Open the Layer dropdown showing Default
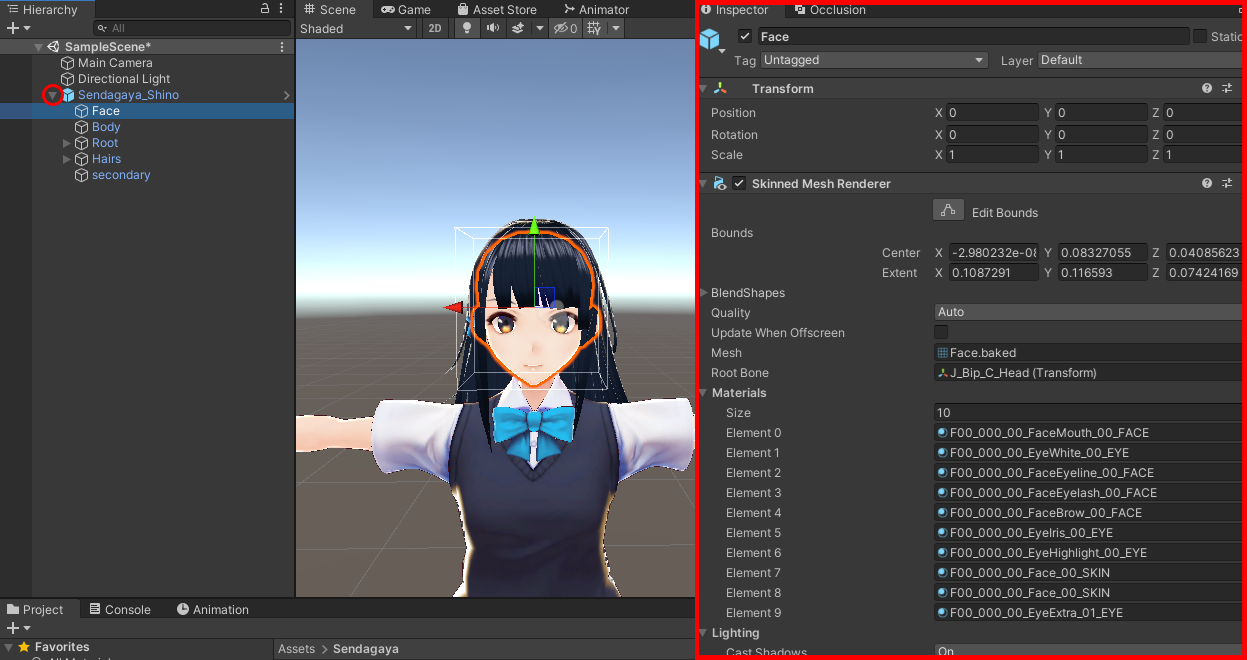The height and width of the screenshot is (660, 1248). coord(1141,60)
